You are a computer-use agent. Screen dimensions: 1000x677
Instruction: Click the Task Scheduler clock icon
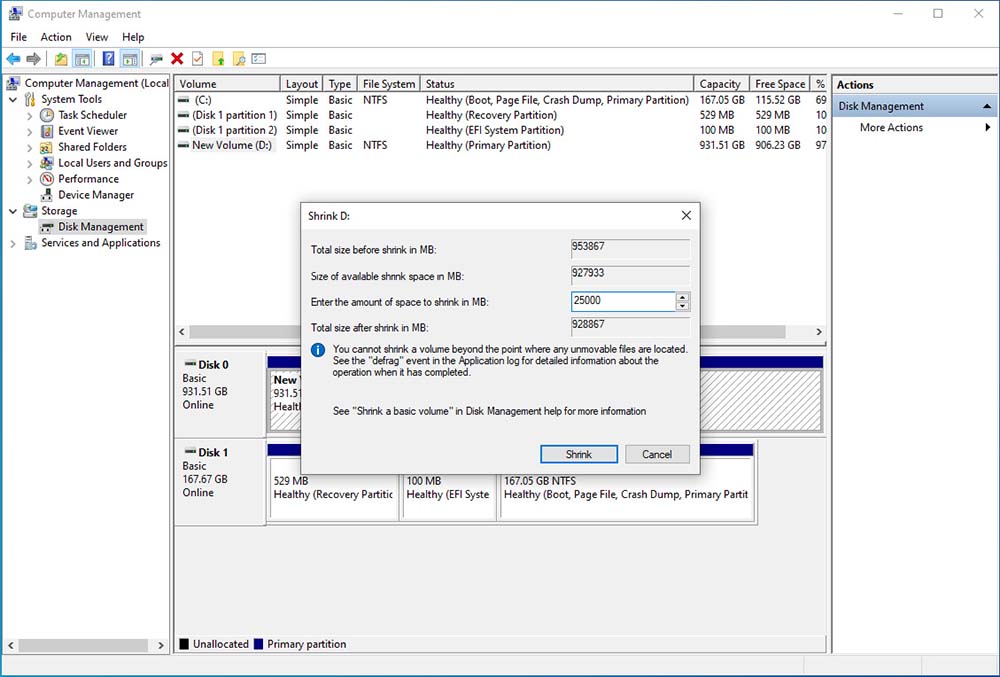48,115
